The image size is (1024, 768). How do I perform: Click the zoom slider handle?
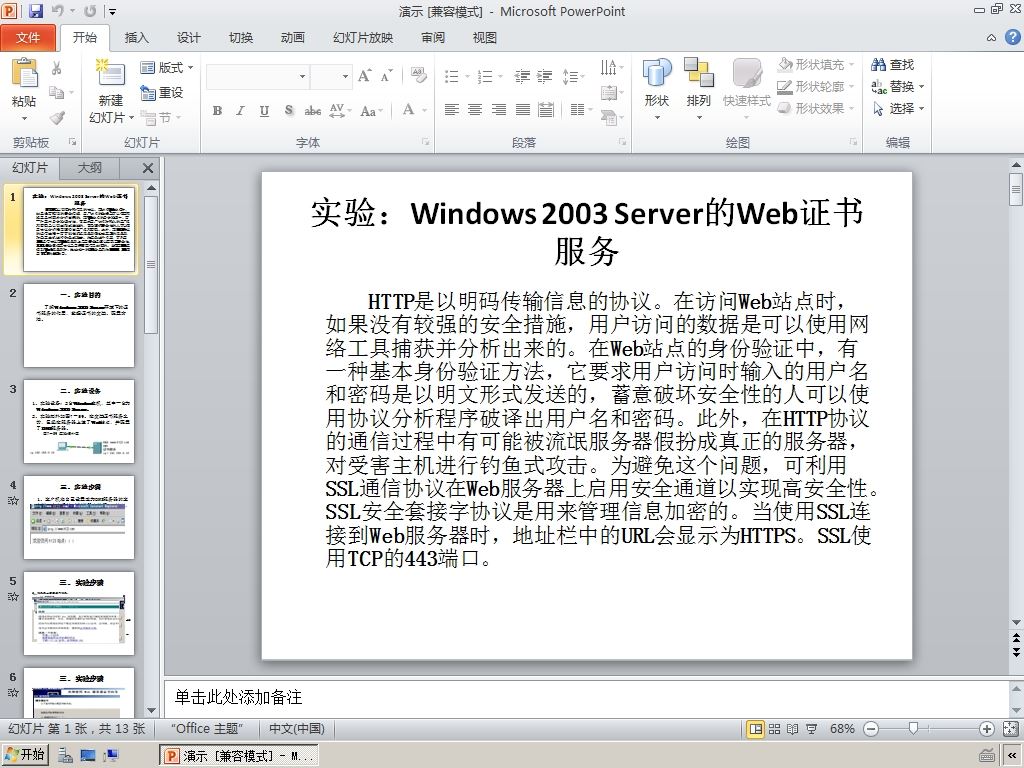coord(914,728)
